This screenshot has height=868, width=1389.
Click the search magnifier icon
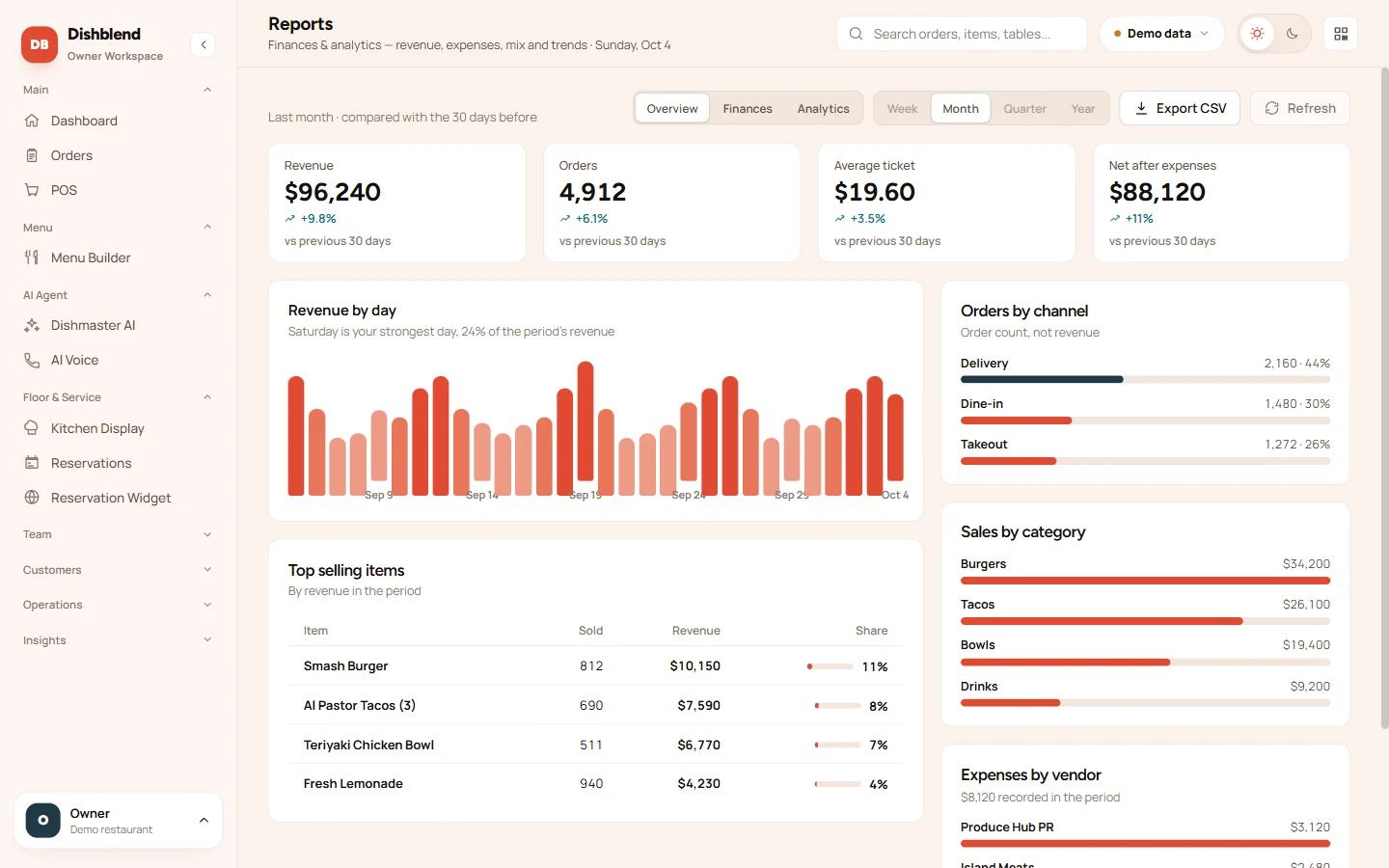pos(856,34)
